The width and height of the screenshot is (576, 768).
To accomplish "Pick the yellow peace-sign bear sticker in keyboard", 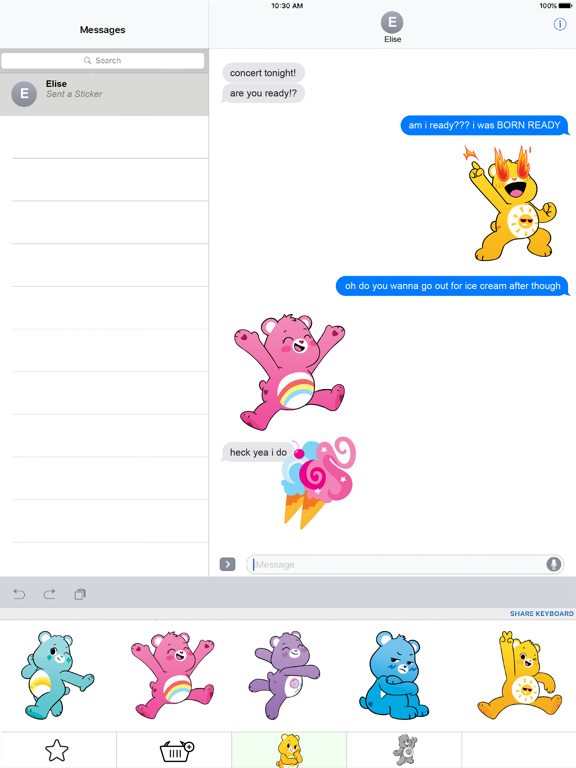I will [519, 675].
